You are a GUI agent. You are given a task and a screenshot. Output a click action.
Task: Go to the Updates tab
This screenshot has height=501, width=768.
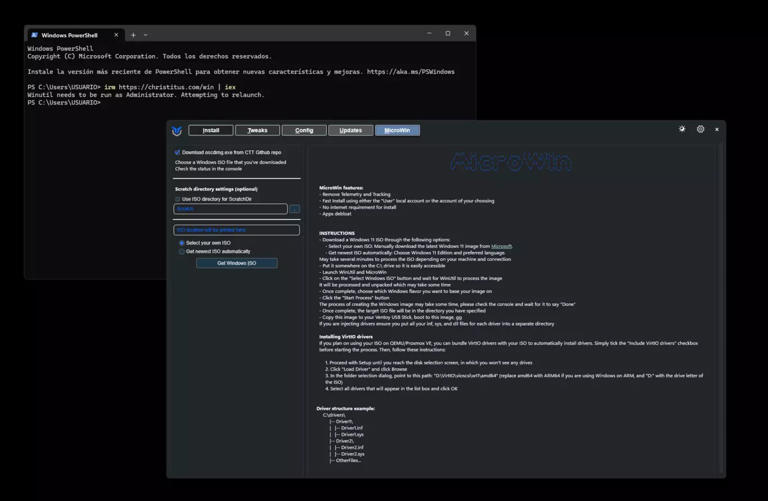(x=350, y=130)
